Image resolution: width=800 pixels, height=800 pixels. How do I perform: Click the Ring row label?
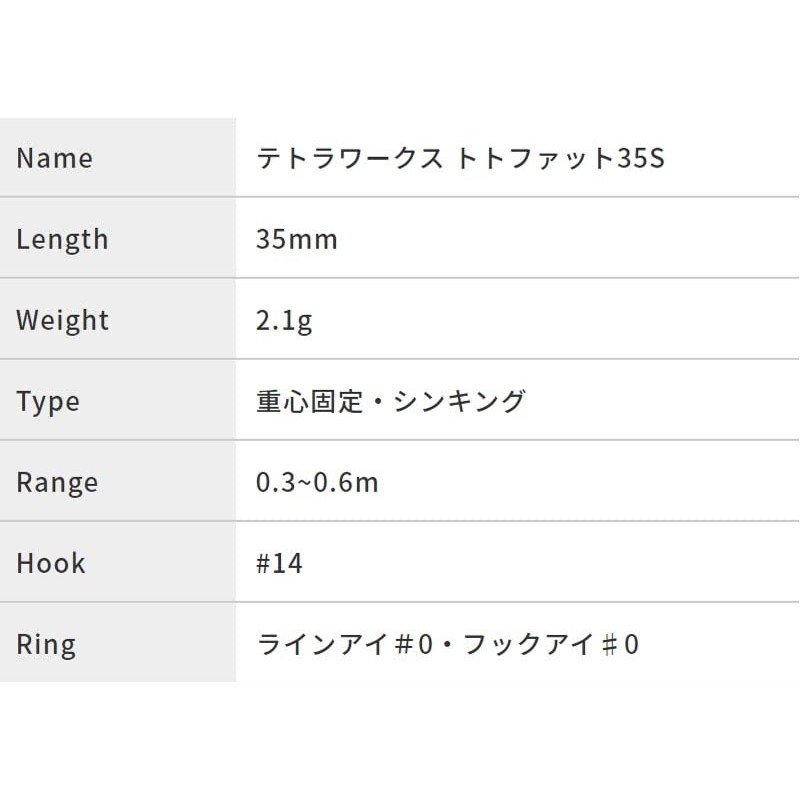(46, 644)
